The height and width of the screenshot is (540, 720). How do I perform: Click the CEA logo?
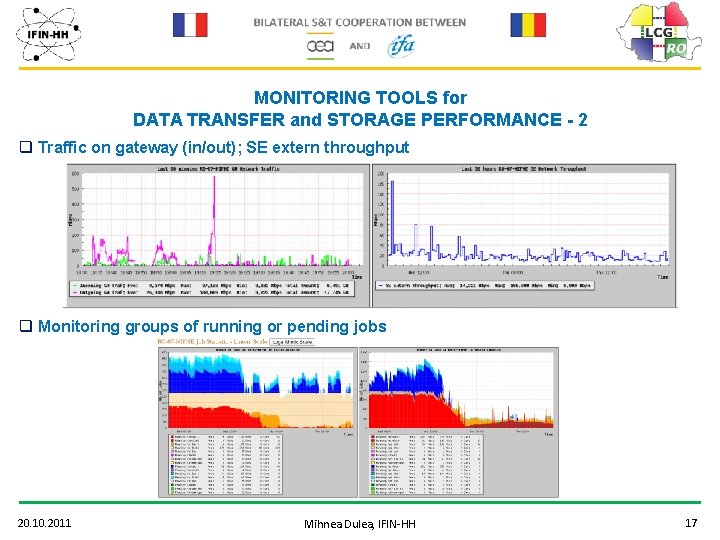pyautogui.click(x=320, y=46)
